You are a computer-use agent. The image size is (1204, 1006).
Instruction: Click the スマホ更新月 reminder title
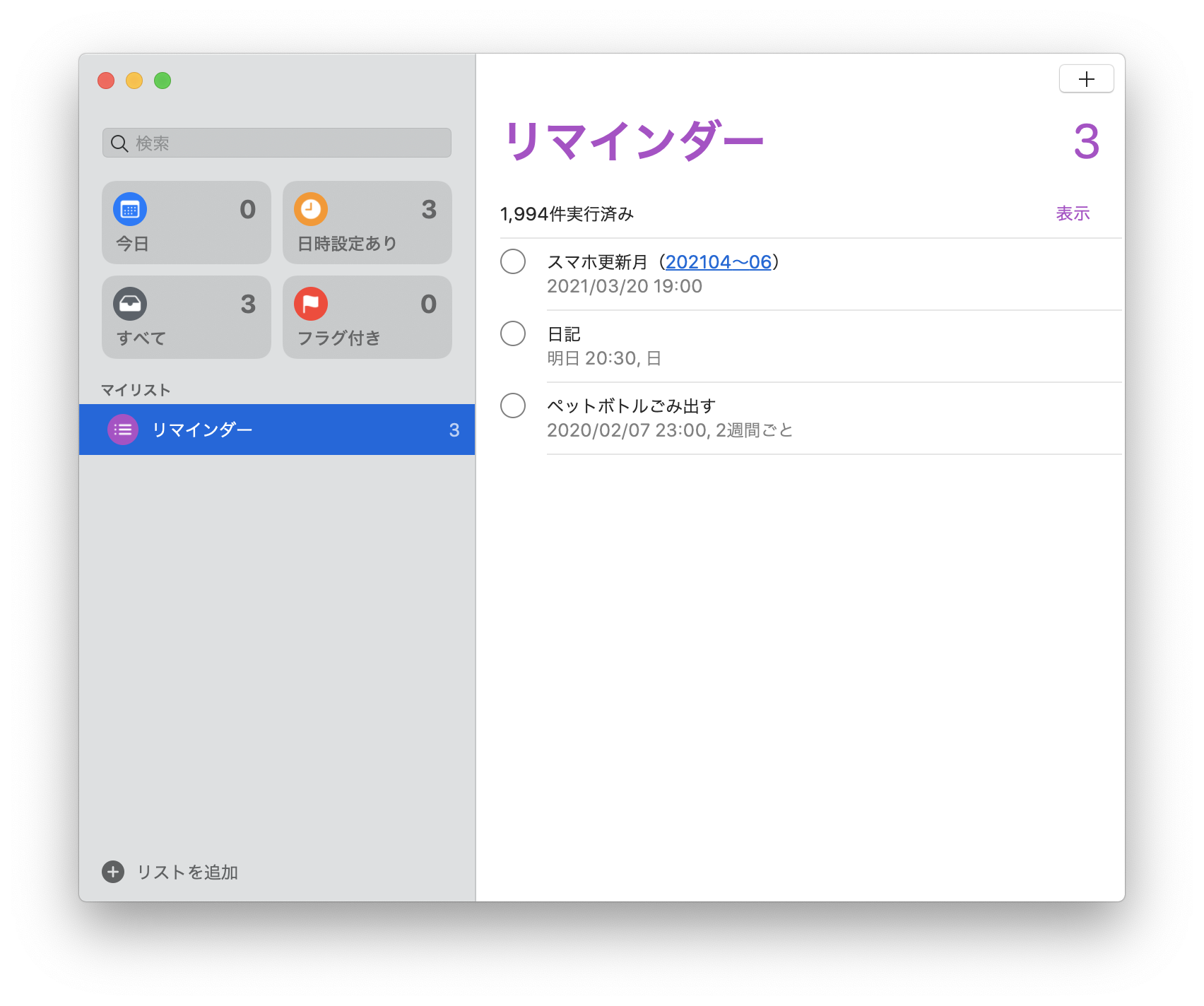click(663, 262)
